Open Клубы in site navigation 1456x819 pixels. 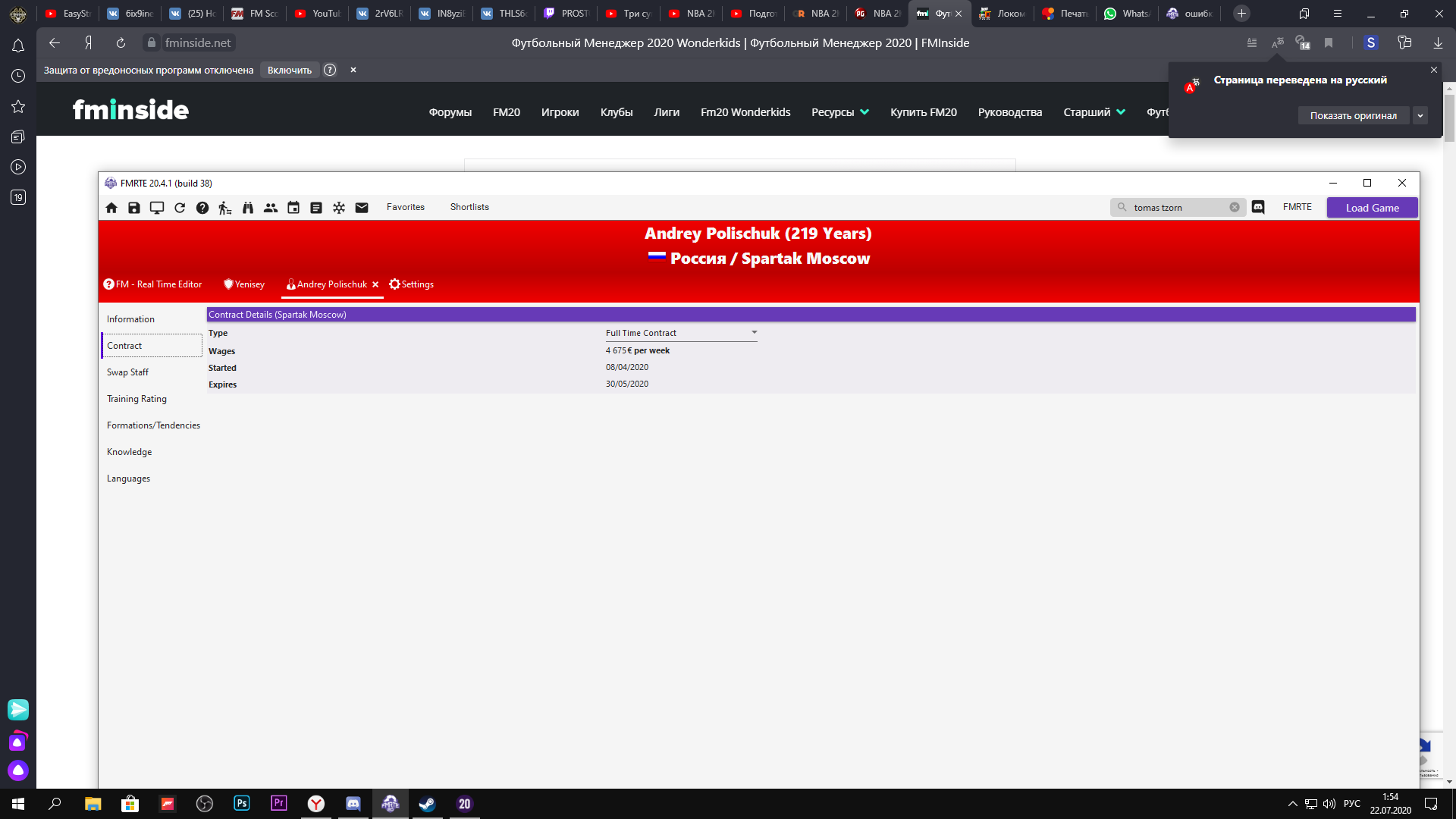click(616, 112)
